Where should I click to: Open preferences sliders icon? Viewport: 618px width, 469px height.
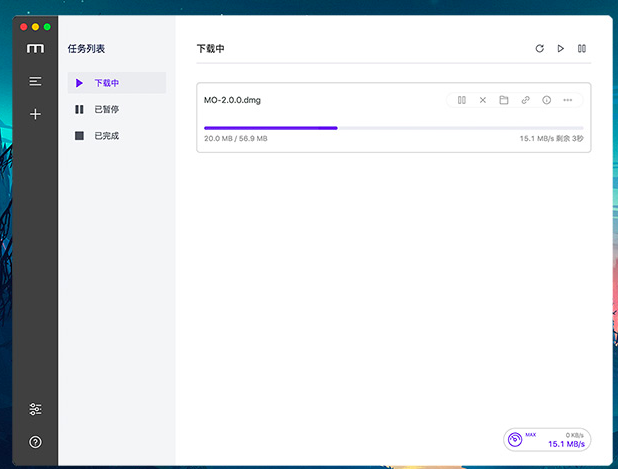tap(35, 409)
